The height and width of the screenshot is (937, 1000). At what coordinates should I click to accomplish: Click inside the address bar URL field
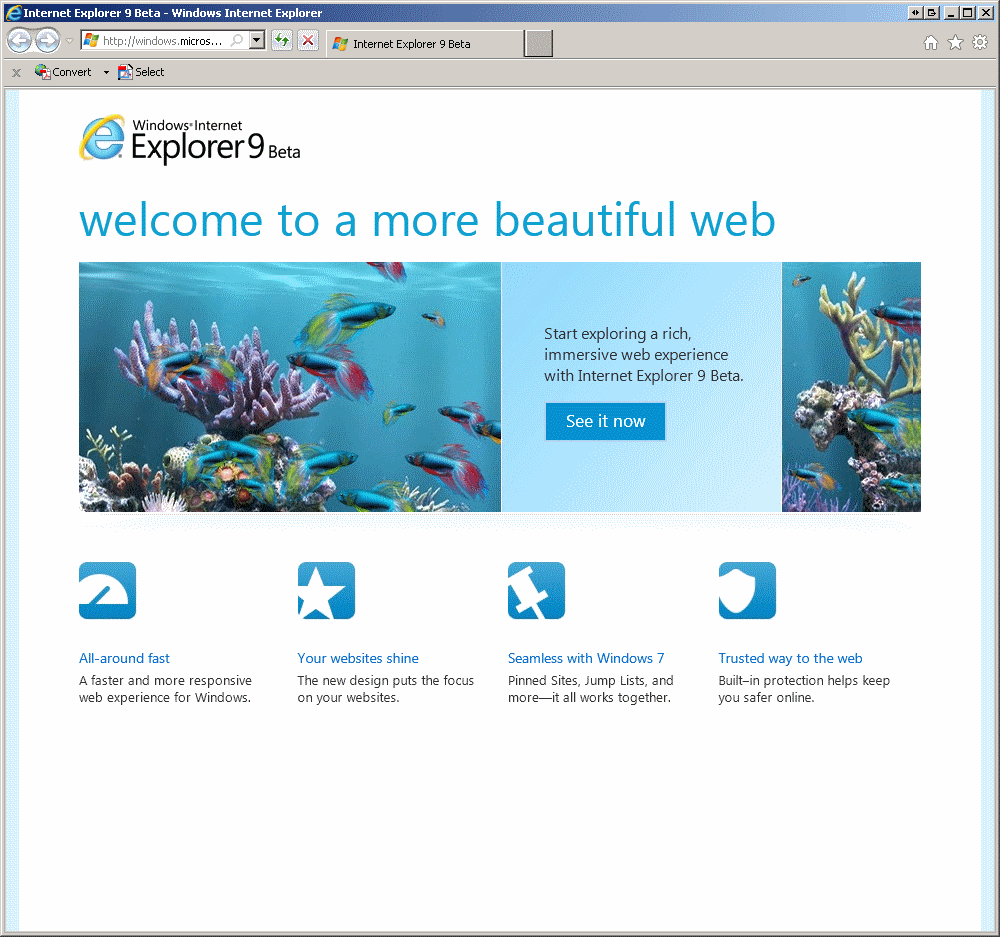click(162, 41)
